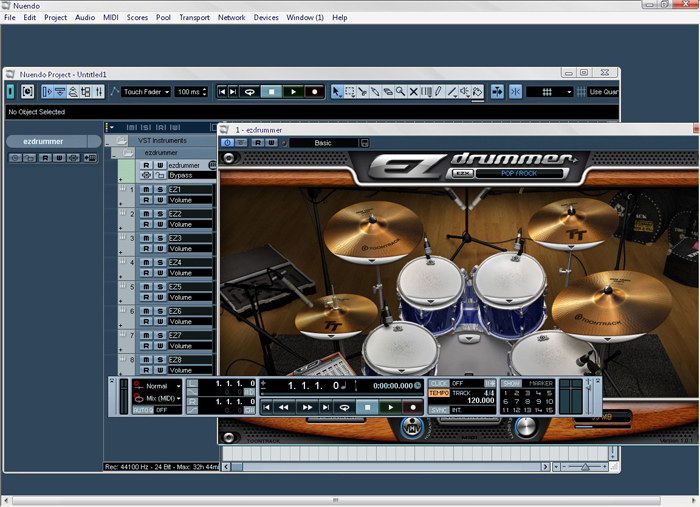Click Play in the project toolbar
The image size is (700, 507).
[293, 92]
